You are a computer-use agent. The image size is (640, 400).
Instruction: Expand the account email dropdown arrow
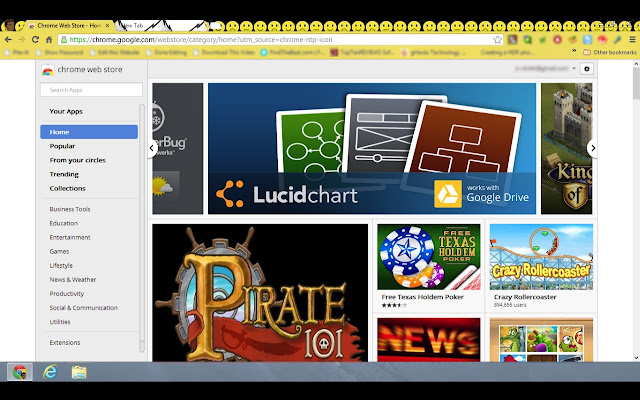(574, 69)
